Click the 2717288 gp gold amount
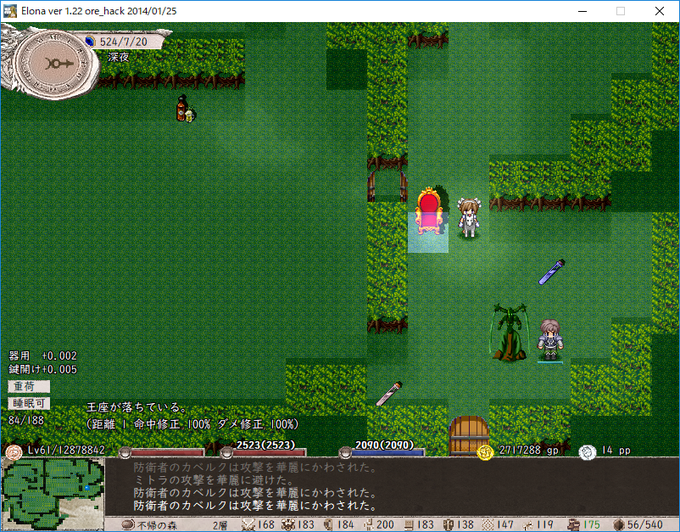The width and height of the screenshot is (680, 532). tap(528, 450)
